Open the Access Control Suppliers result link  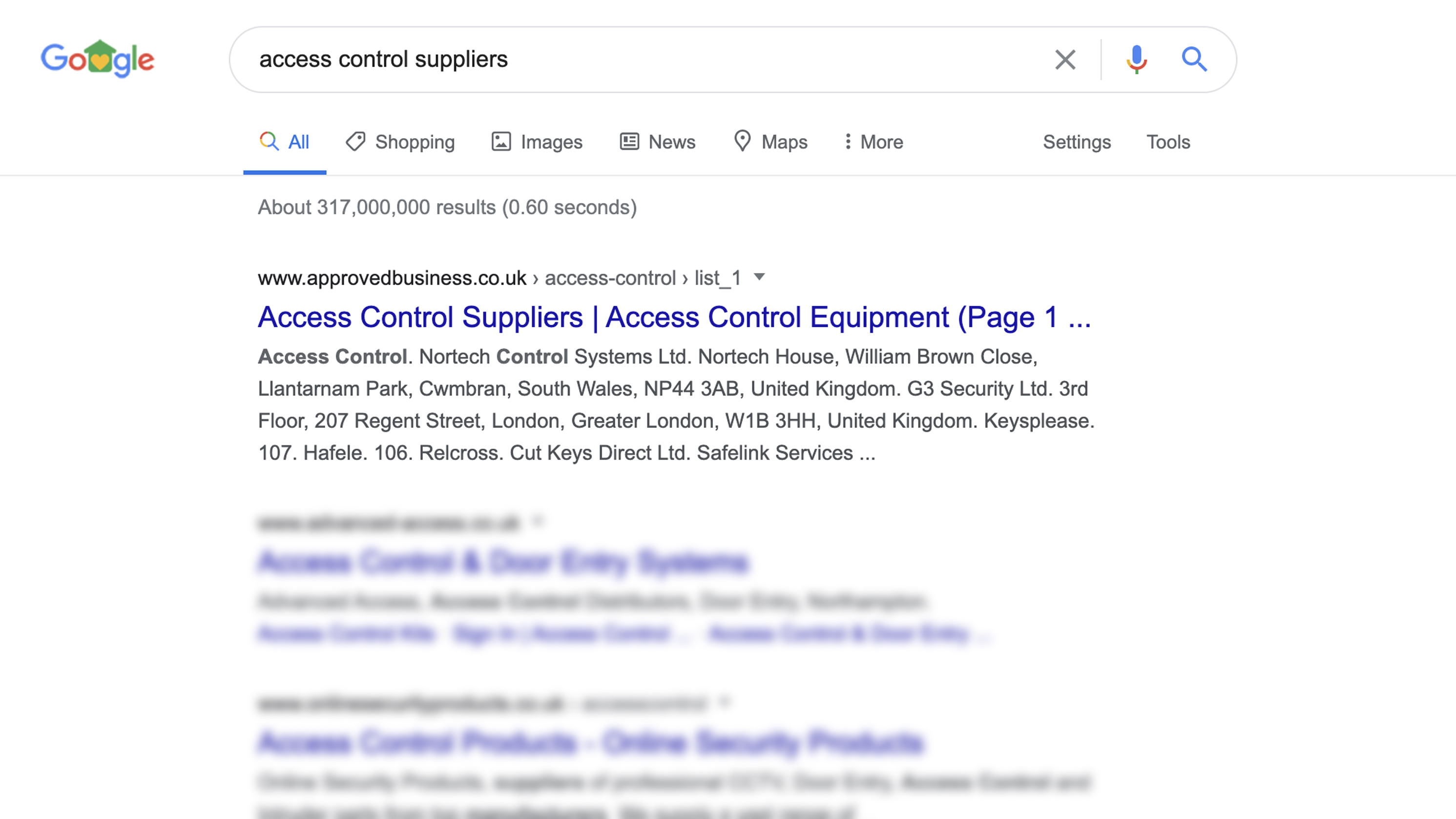click(x=674, y=317)
